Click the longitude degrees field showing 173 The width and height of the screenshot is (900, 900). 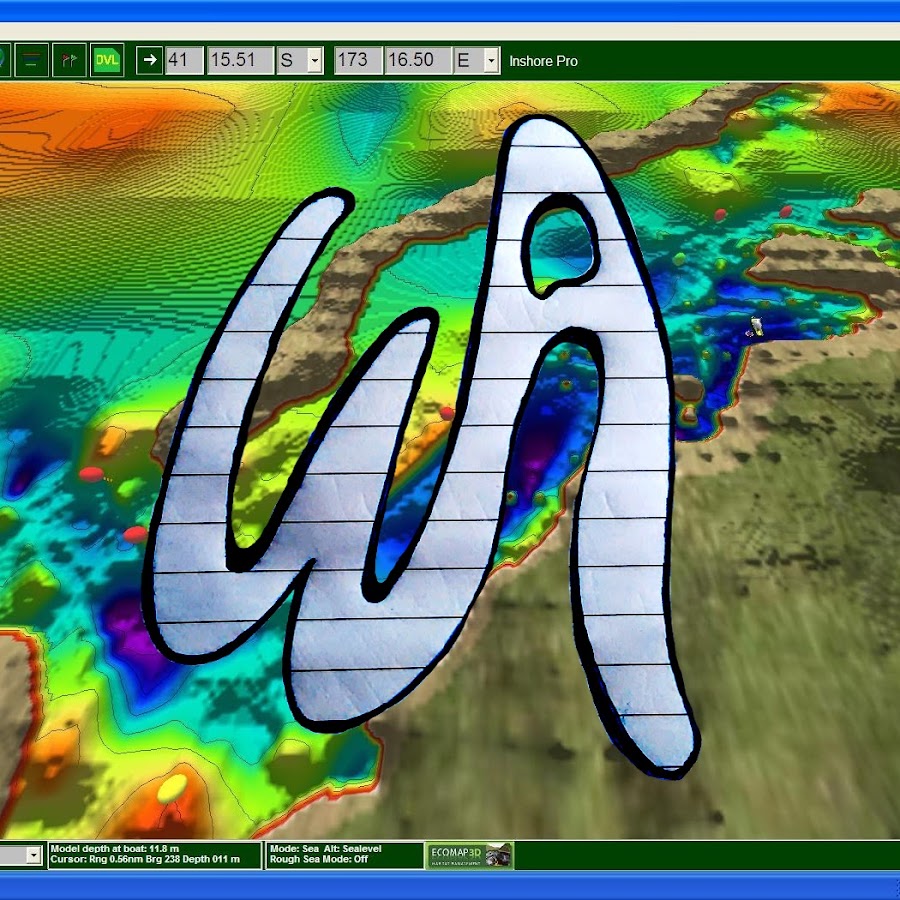pos(357,60)
